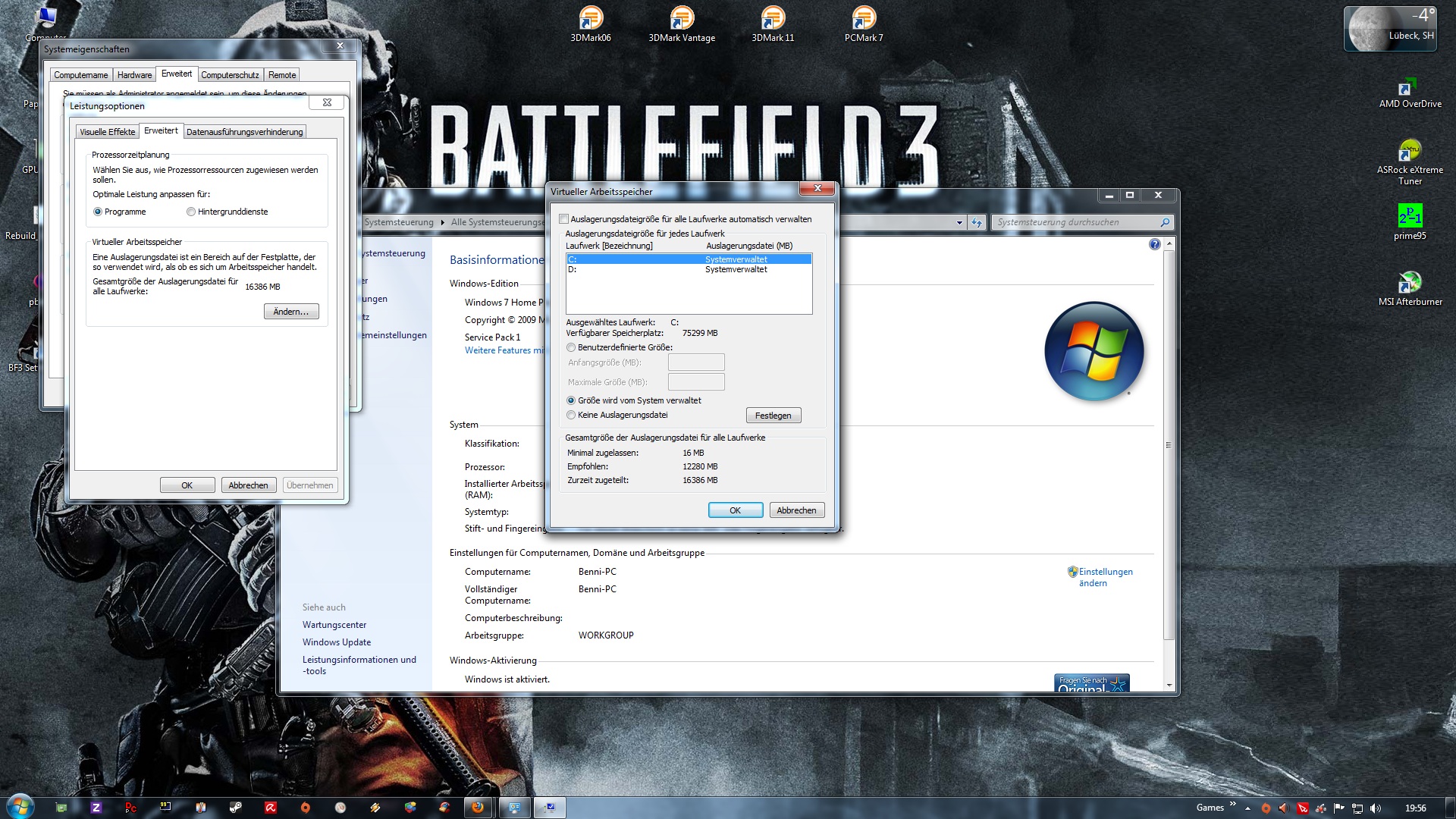This screenshot has height=819, width=1456.
Task: Open Einstellungen ändern link
Action: [x=1105, y=577]
